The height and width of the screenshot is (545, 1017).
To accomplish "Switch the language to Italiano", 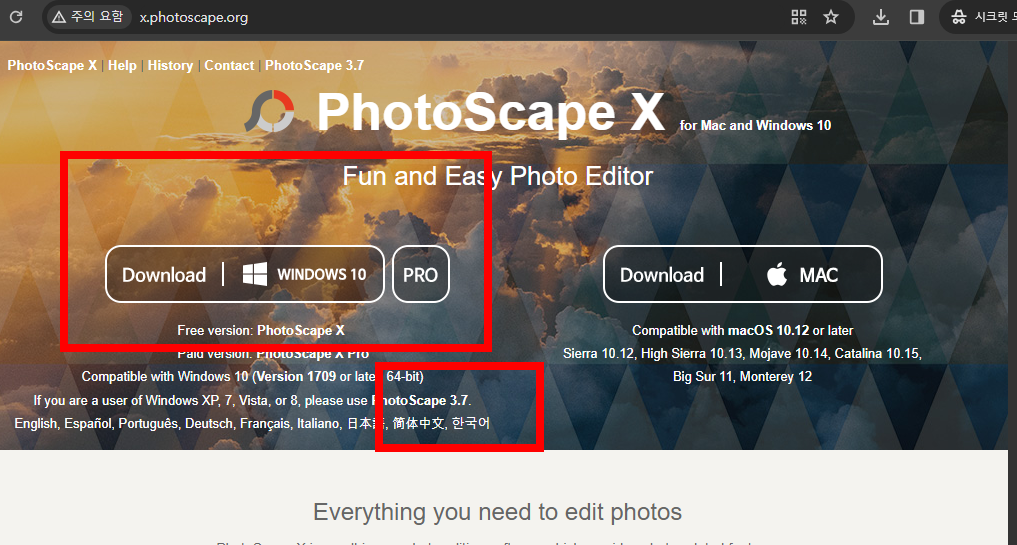I will pyautogui.click(x=318, y=424).
